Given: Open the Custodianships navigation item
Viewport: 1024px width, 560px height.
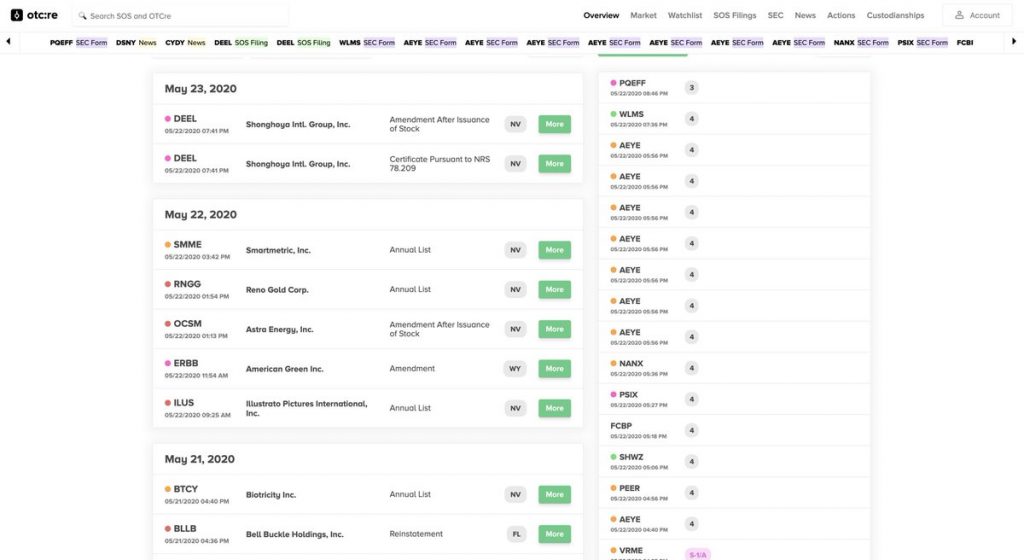Looking at the screenshot, I should [x=895, y=15].
